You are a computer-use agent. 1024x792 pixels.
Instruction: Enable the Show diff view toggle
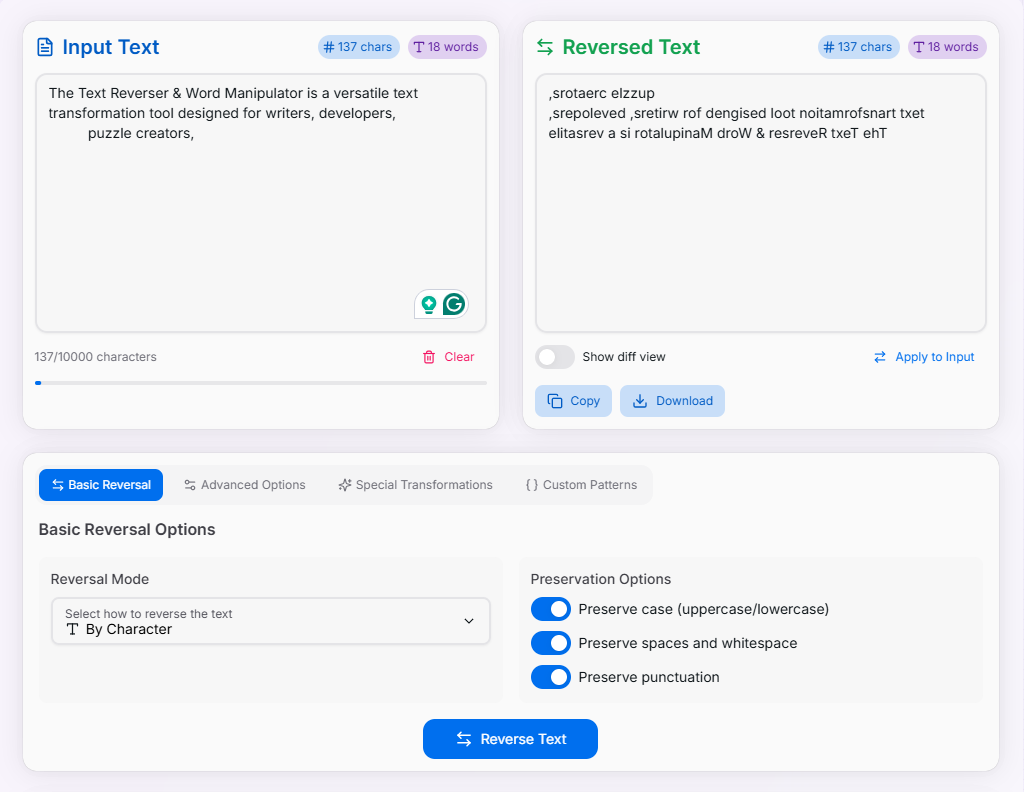pyautogui.click(x=554, y=356)
